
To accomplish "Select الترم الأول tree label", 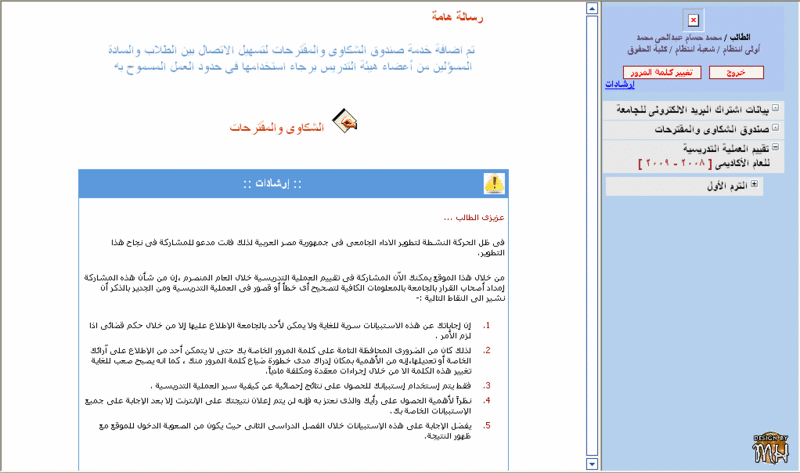I will [x=727, y=186].
